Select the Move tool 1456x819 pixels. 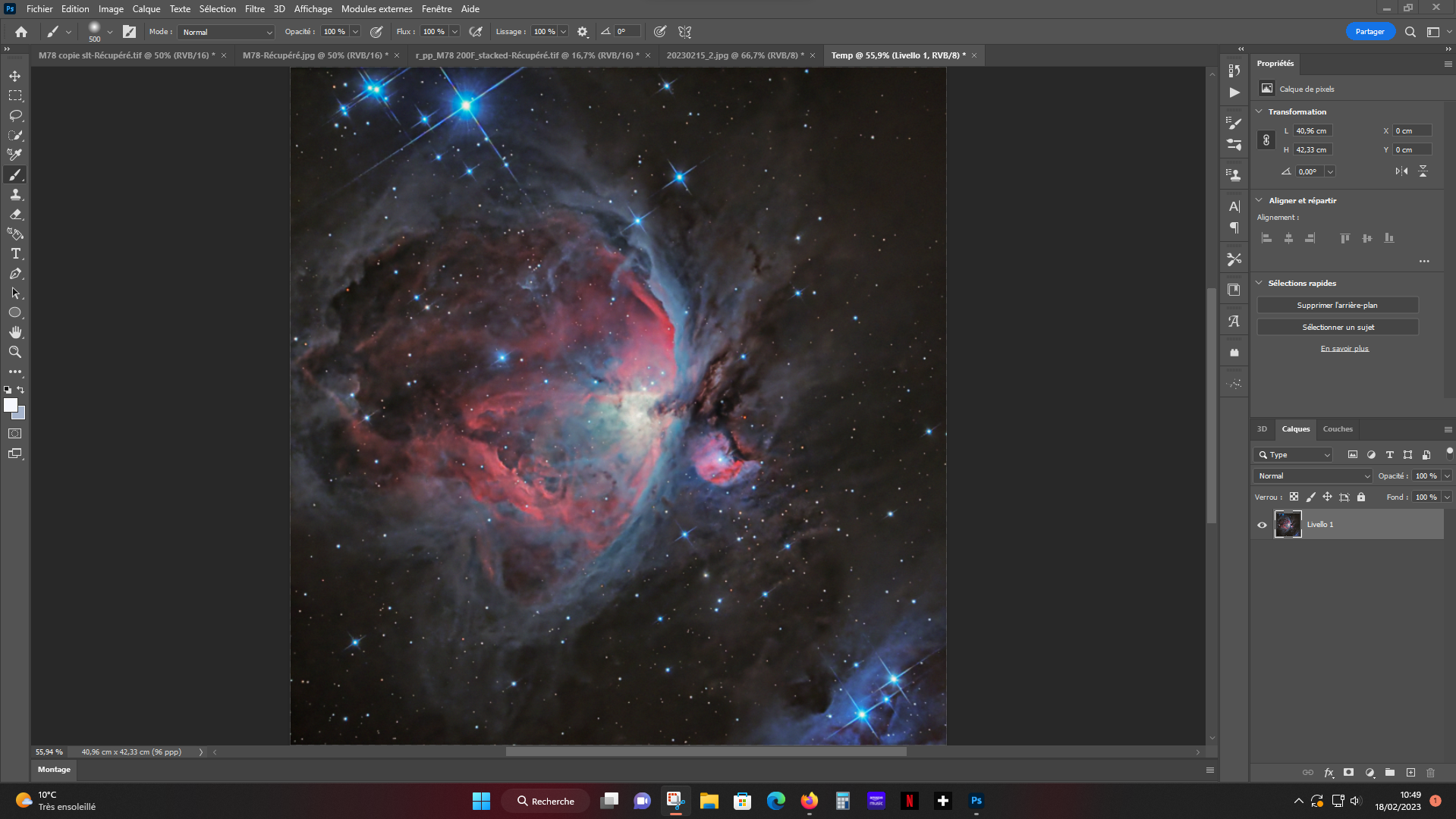point(15,76)
